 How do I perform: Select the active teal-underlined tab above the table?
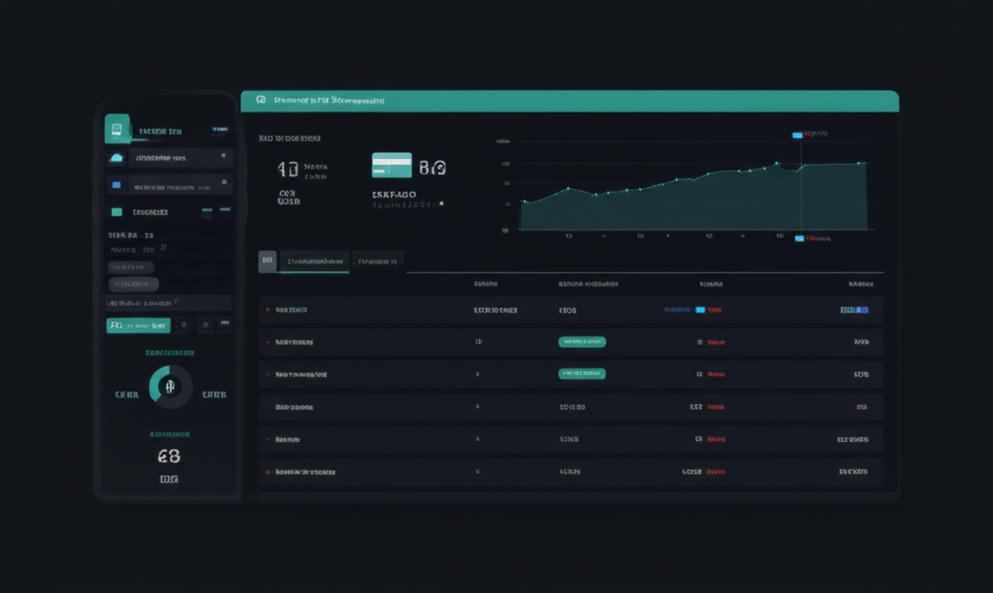click(x=315, y=262)
